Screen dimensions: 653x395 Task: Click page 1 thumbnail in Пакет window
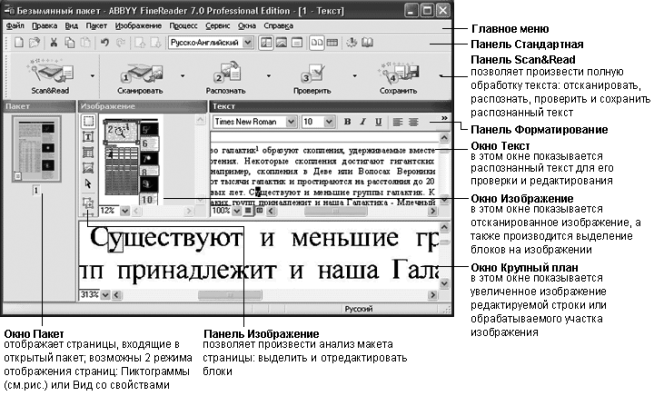pyautogui.click(x=37, y=149)
